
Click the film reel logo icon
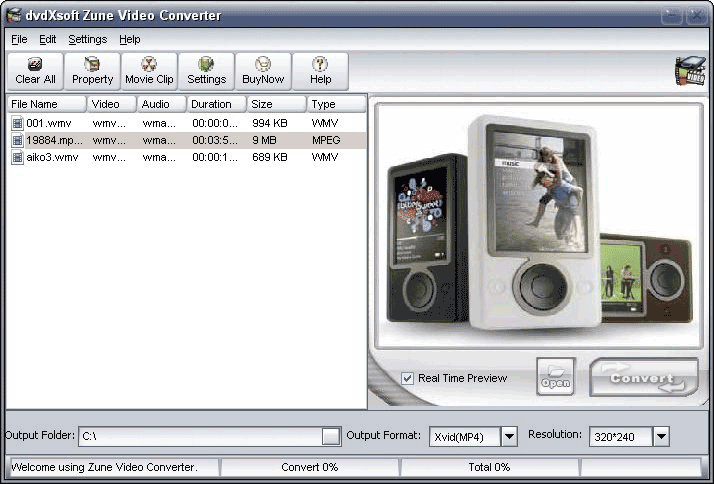pyautogui.click(x=689, y=73)
